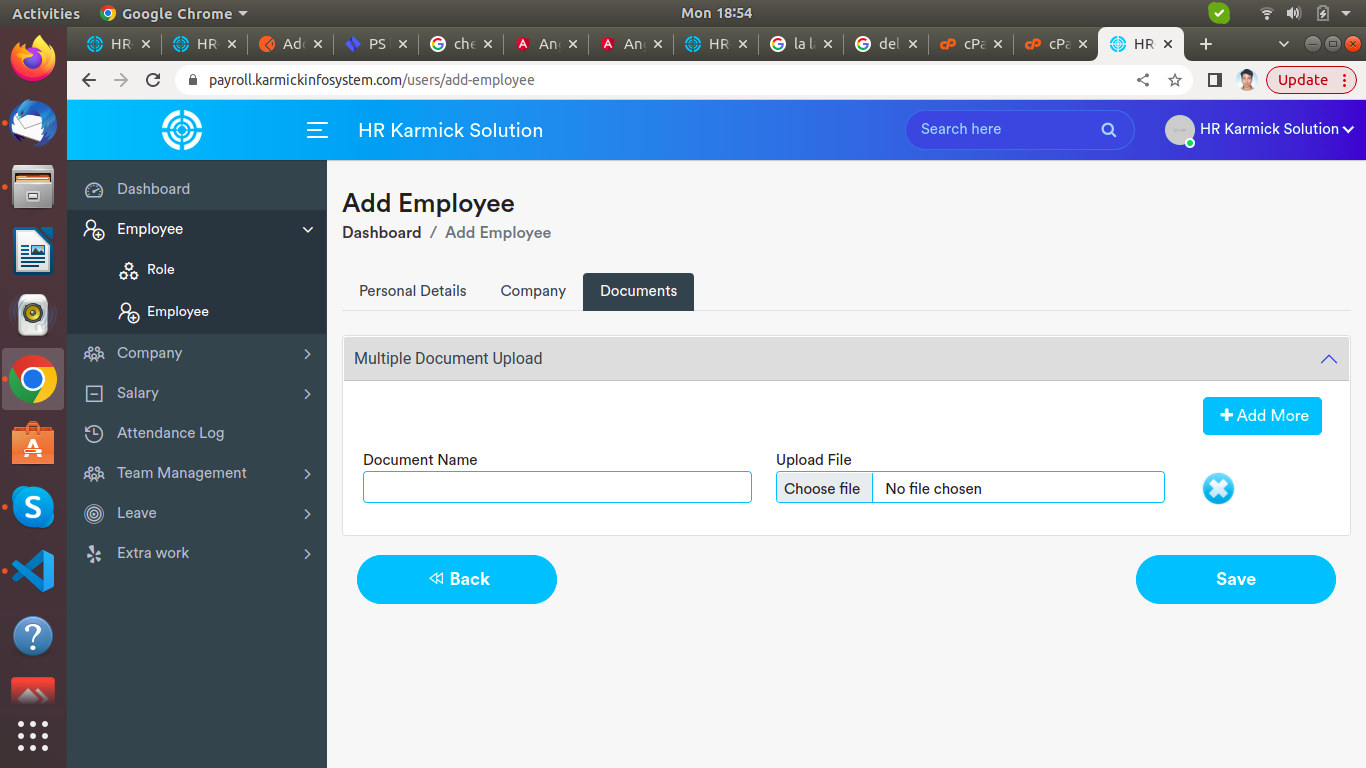This screenshot has height=768, width=1366.
Task: Click the HR Karmick target logo
Action: (182, 130)
